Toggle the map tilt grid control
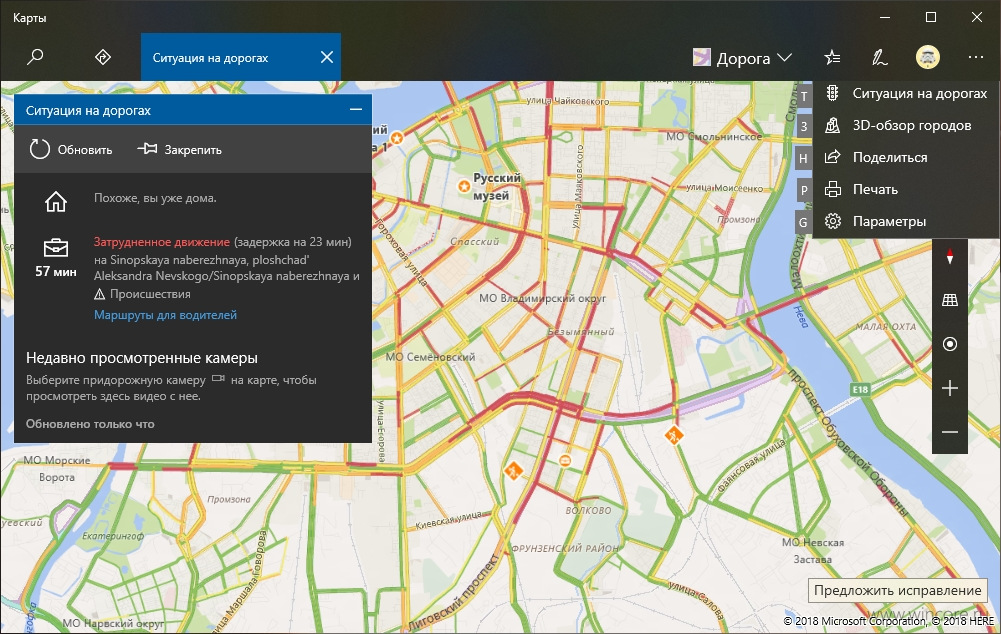 (950, 300)
